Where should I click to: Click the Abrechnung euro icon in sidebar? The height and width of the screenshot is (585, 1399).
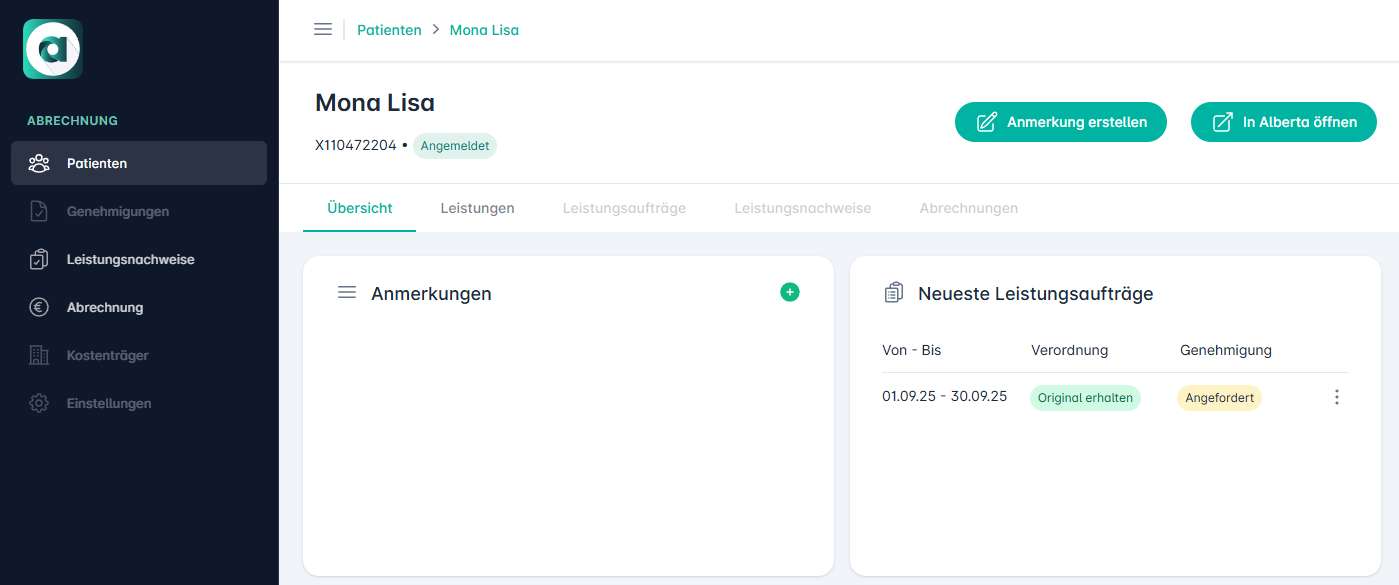[39, 308]
